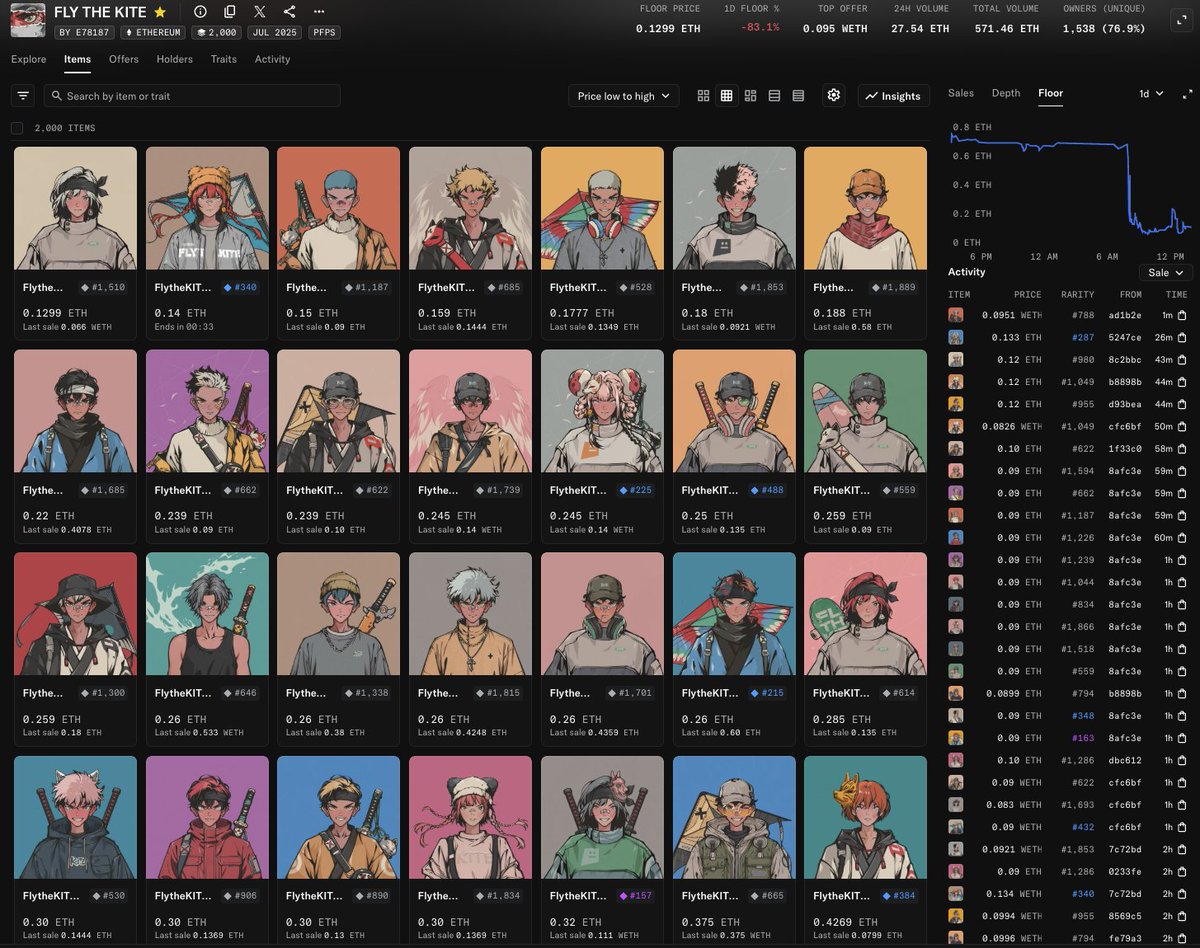Open the X (Twitter) link icon
The image size is (1200, 948).
[260, 12]
